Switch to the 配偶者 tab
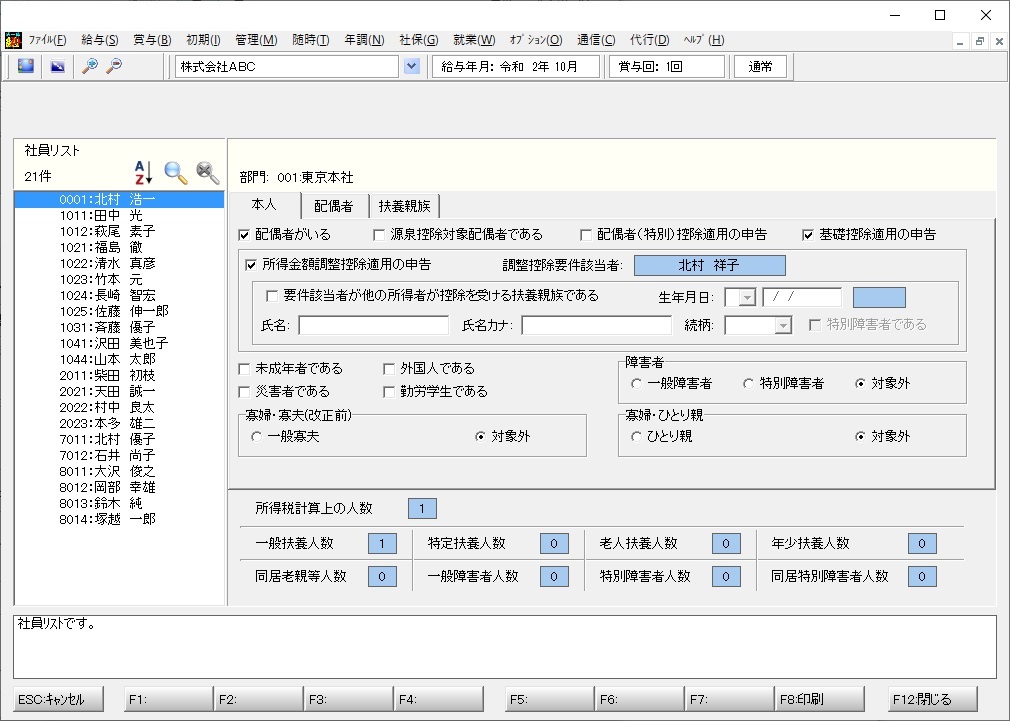This screenshot has width=1010, height=721. pyautogui.click(x=334, y=206)
